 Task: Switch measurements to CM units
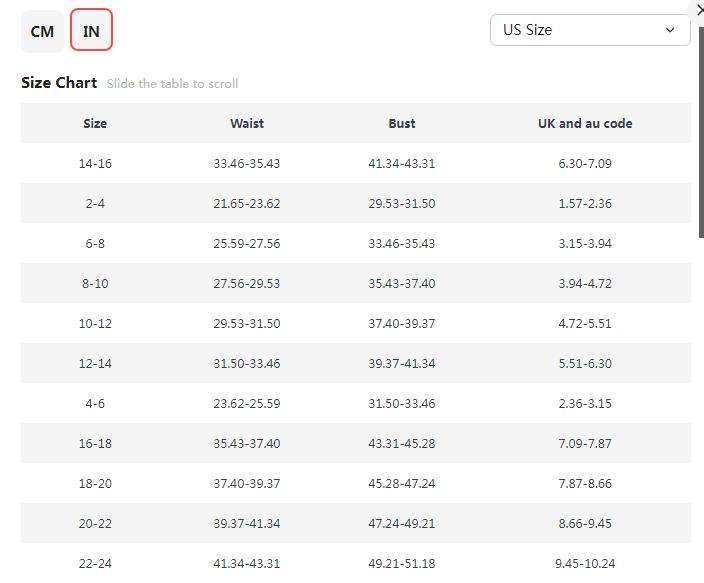coord(42,31)
